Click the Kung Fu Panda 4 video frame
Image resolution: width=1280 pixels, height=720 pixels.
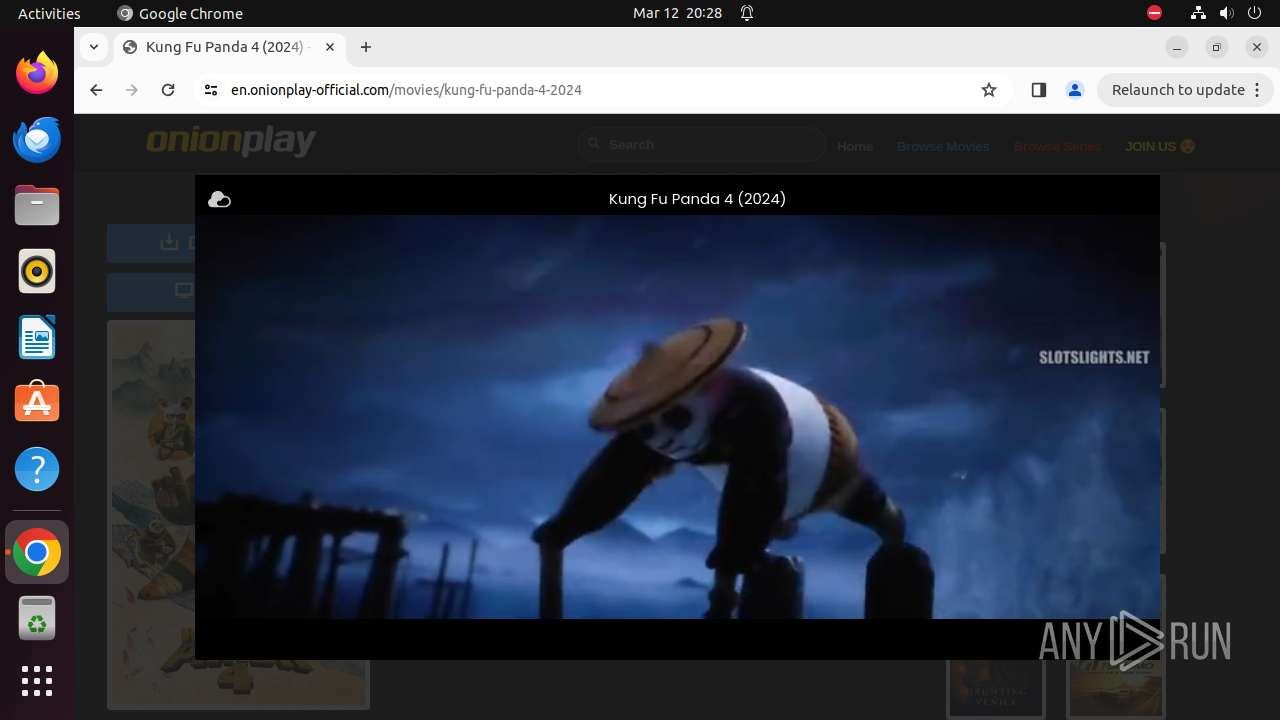point(677,417)
